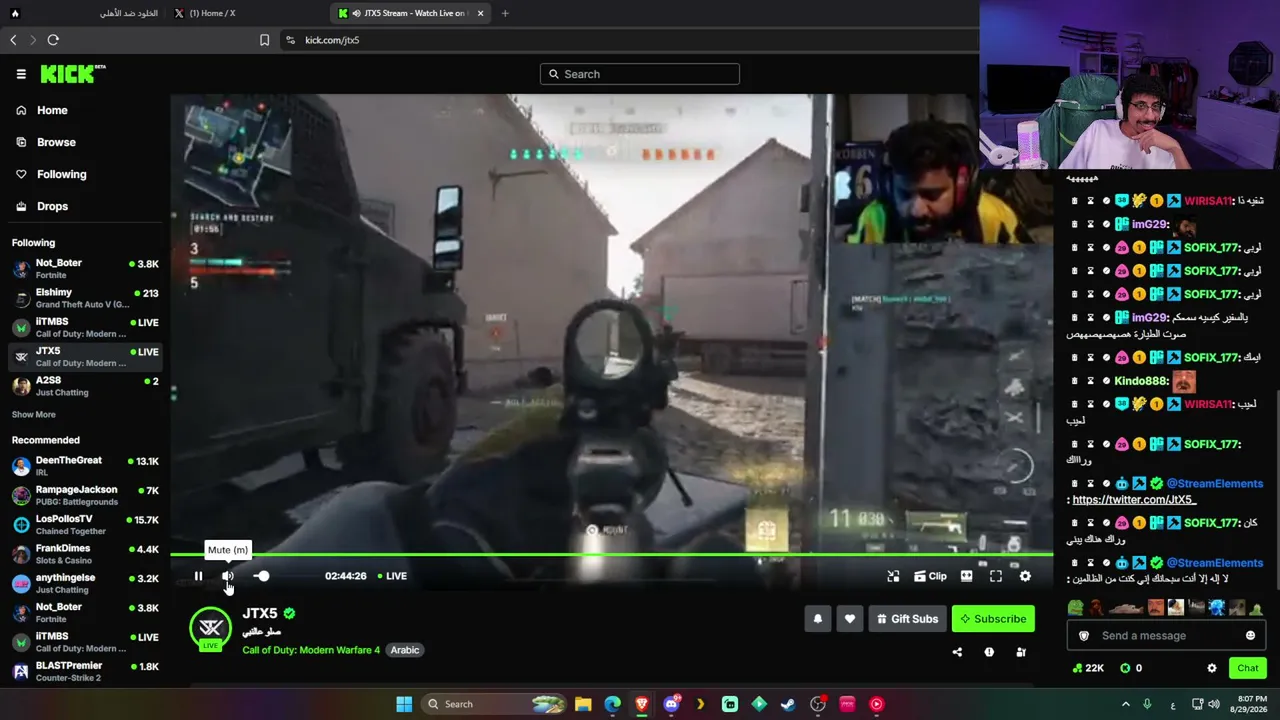Open Following in the sidebar menu
1280x720 pixels.
(51, 174)
